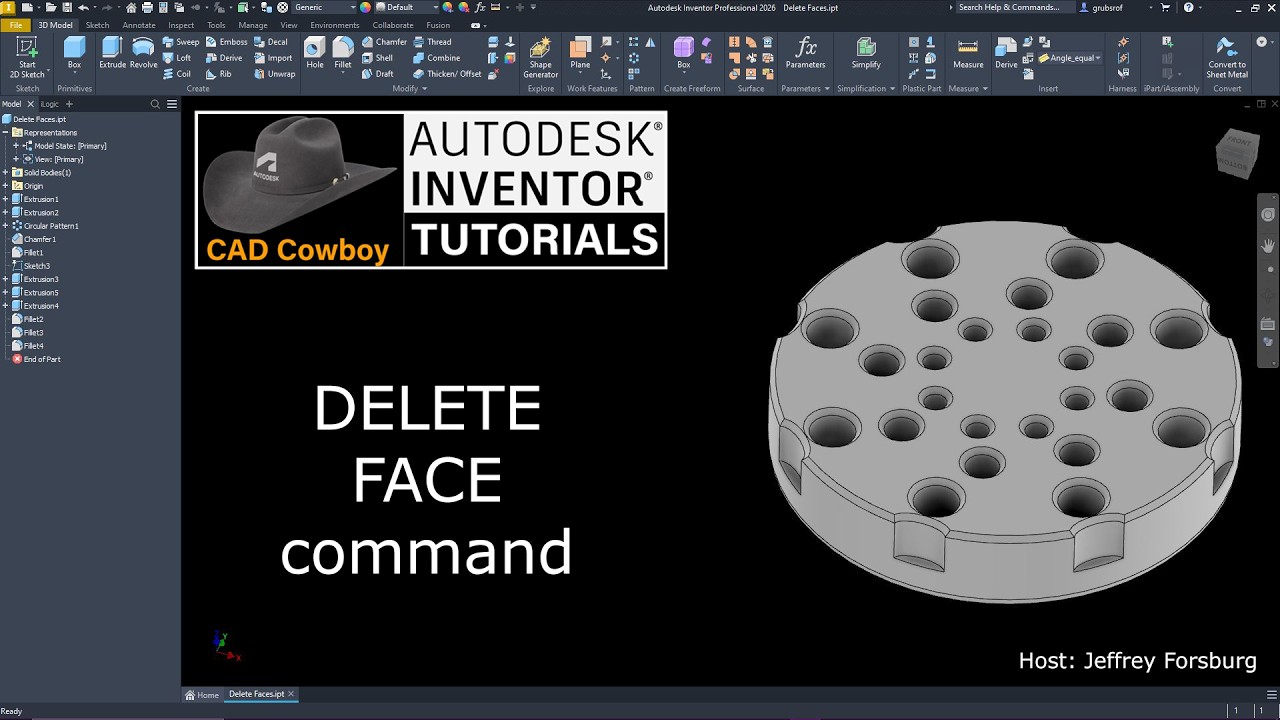The width and height of the screenshot is (1280, 720).
Task: Click the Home icon in quick access toolbar
Action: (x=131, y=7)
